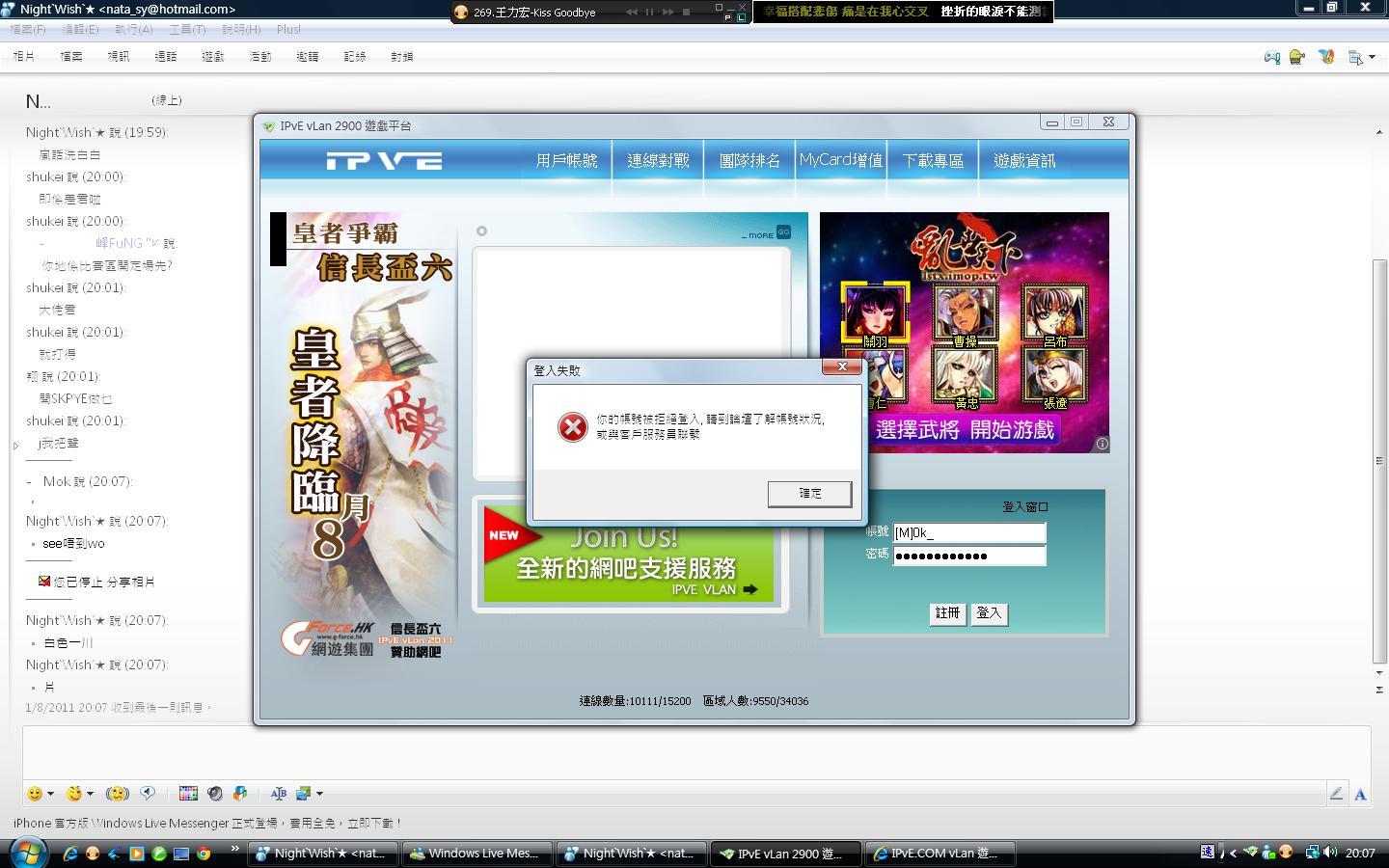Click the colorful cube icon in chat toolbar
Viewport: 1389px width, 868px height.
pos(240,794)
